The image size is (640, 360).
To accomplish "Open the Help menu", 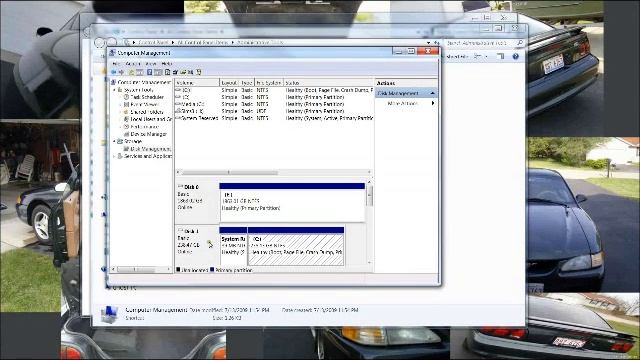I will pyautogui.click(x=167, y=64).
